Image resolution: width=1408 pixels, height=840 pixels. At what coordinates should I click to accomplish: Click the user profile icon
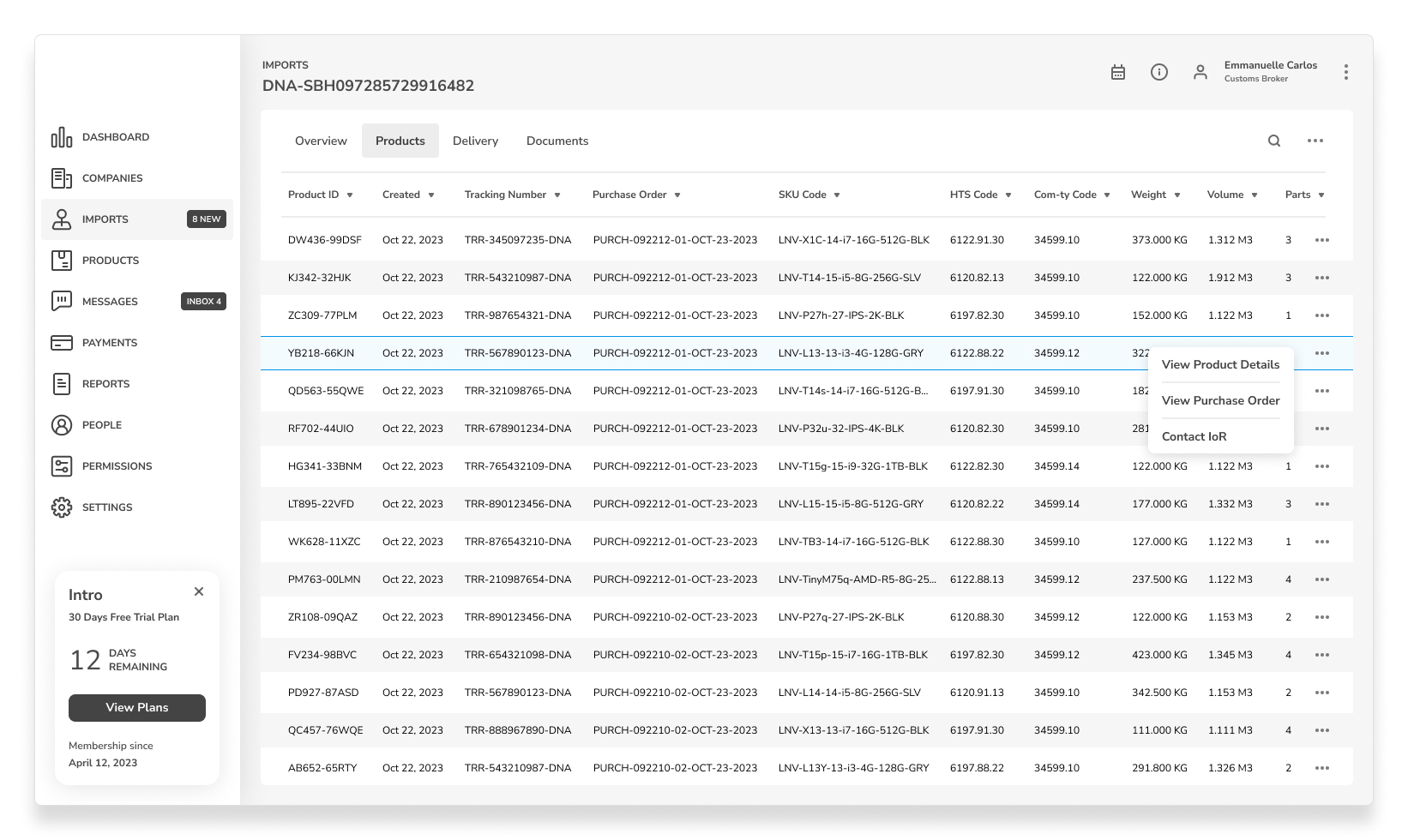click(1200, 72)
